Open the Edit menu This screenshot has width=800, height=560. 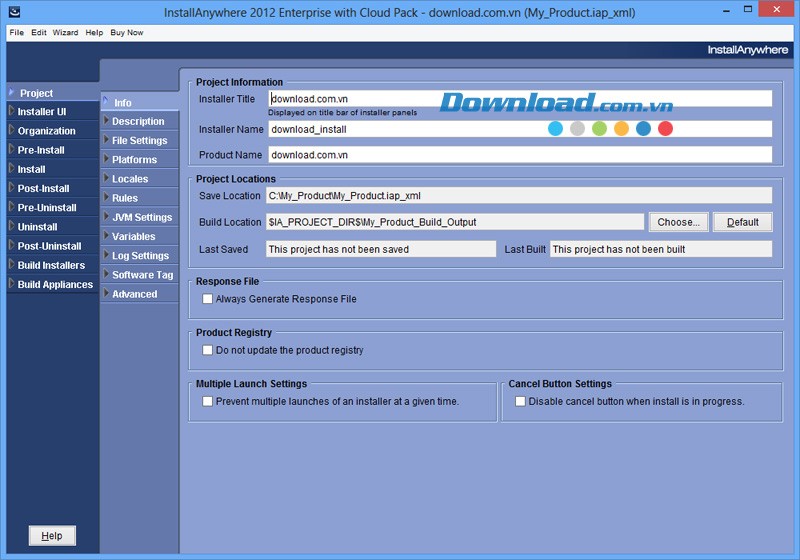click(x=39, y=33)
